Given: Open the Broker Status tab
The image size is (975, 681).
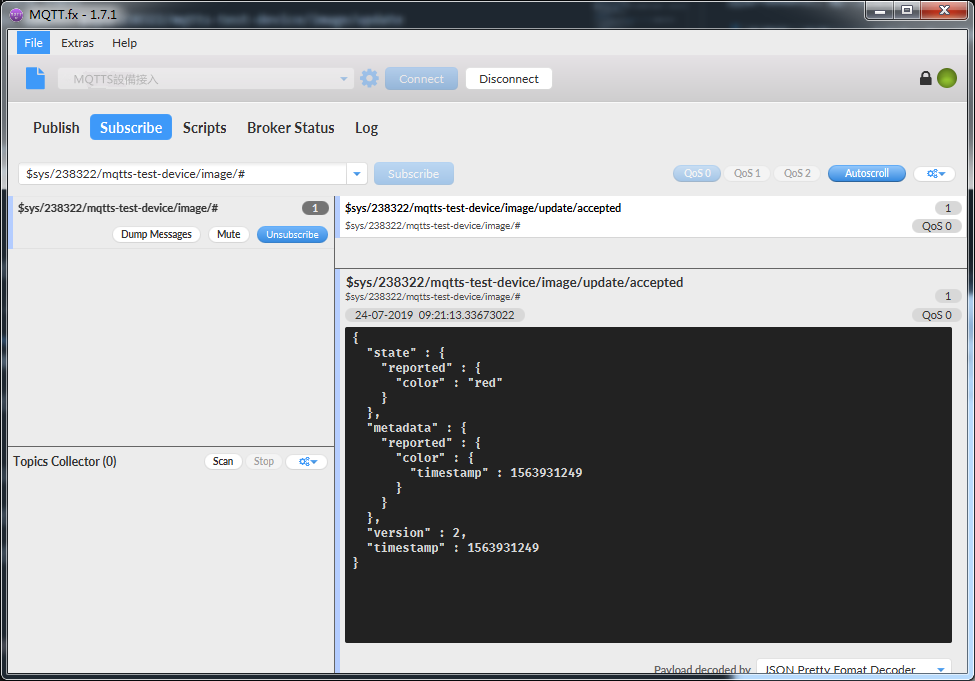Looking at the screenshot, I should point(290,127).
